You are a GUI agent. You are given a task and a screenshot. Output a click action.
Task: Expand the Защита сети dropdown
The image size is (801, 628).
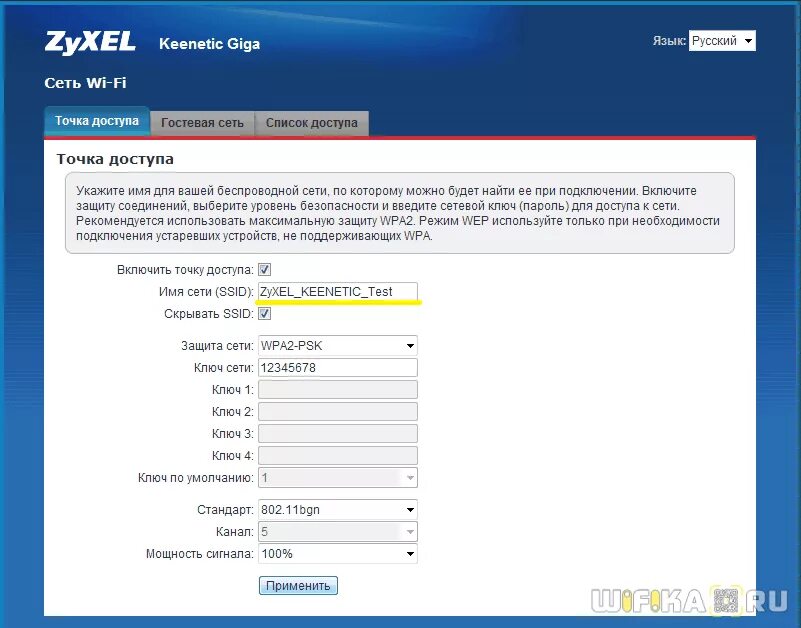point(338,346)
